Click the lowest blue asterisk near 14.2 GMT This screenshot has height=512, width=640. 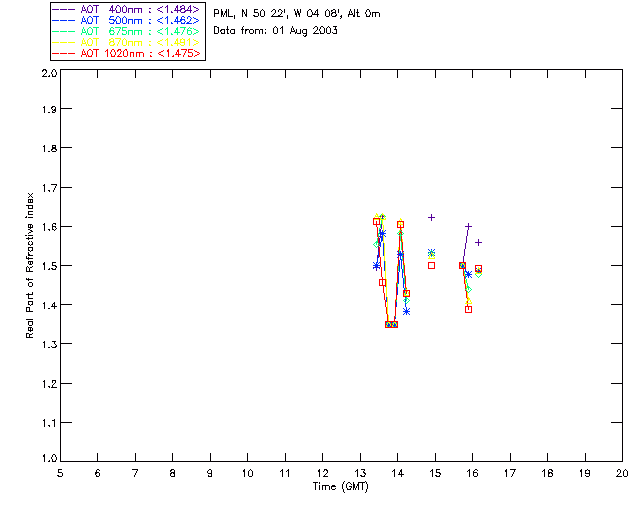pyautogui.click(x=406, y=311)
